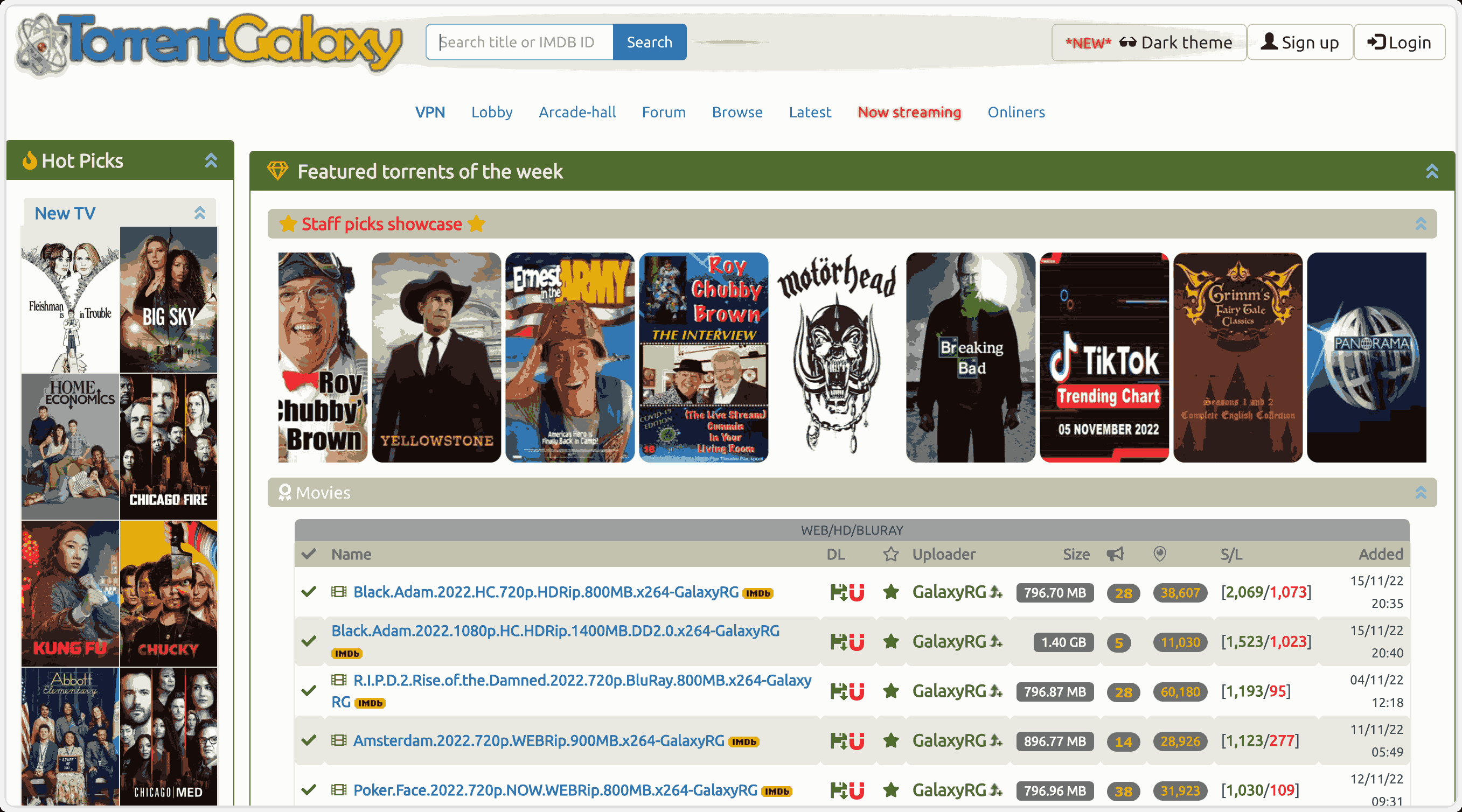Click the check-all checkmark in table header
Viewport: 1462px width, 812px height.
point(309,555)
